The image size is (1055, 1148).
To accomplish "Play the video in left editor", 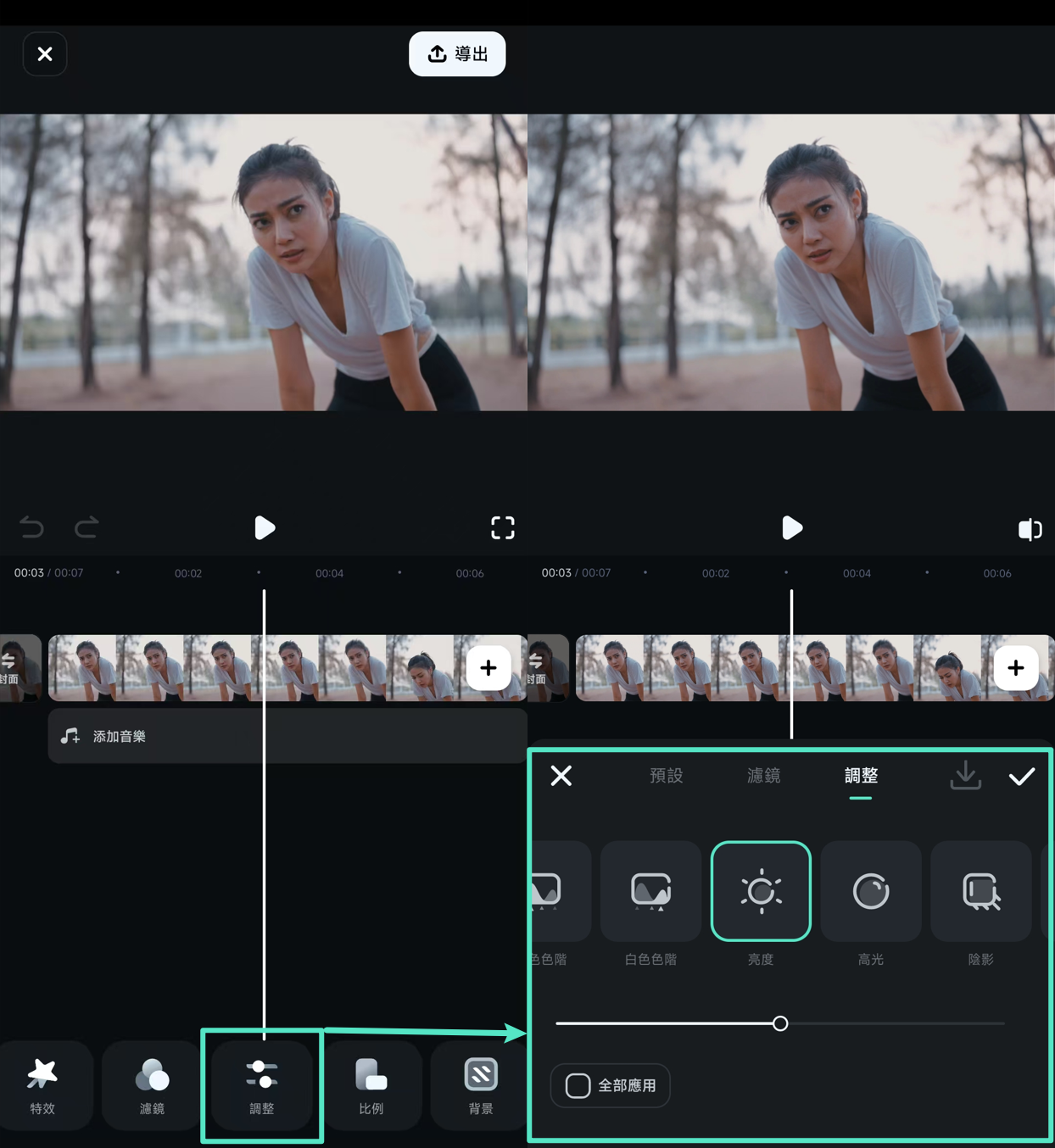I will pos(265,528).
